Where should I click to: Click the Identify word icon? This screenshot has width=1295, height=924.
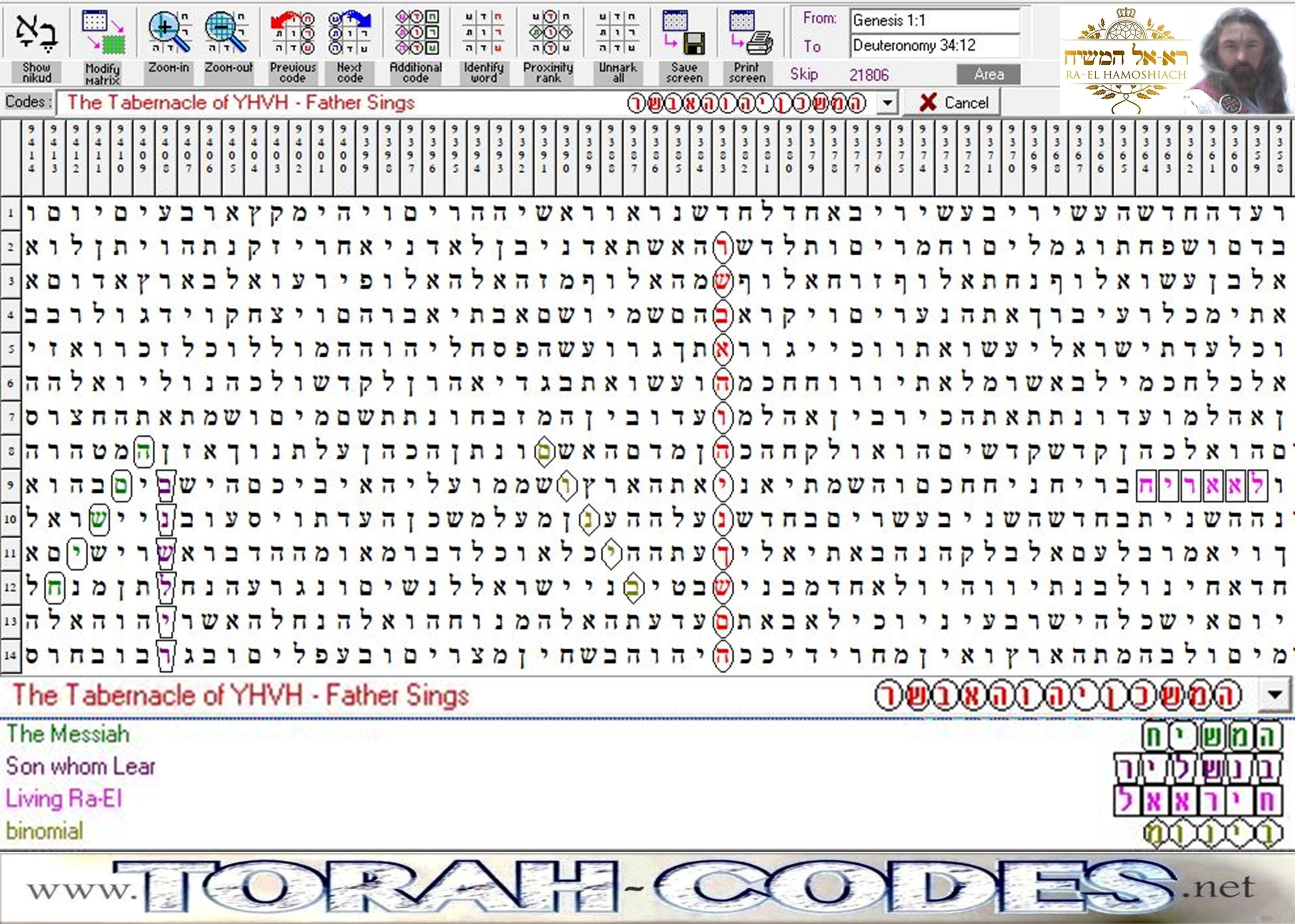(484, 33)
